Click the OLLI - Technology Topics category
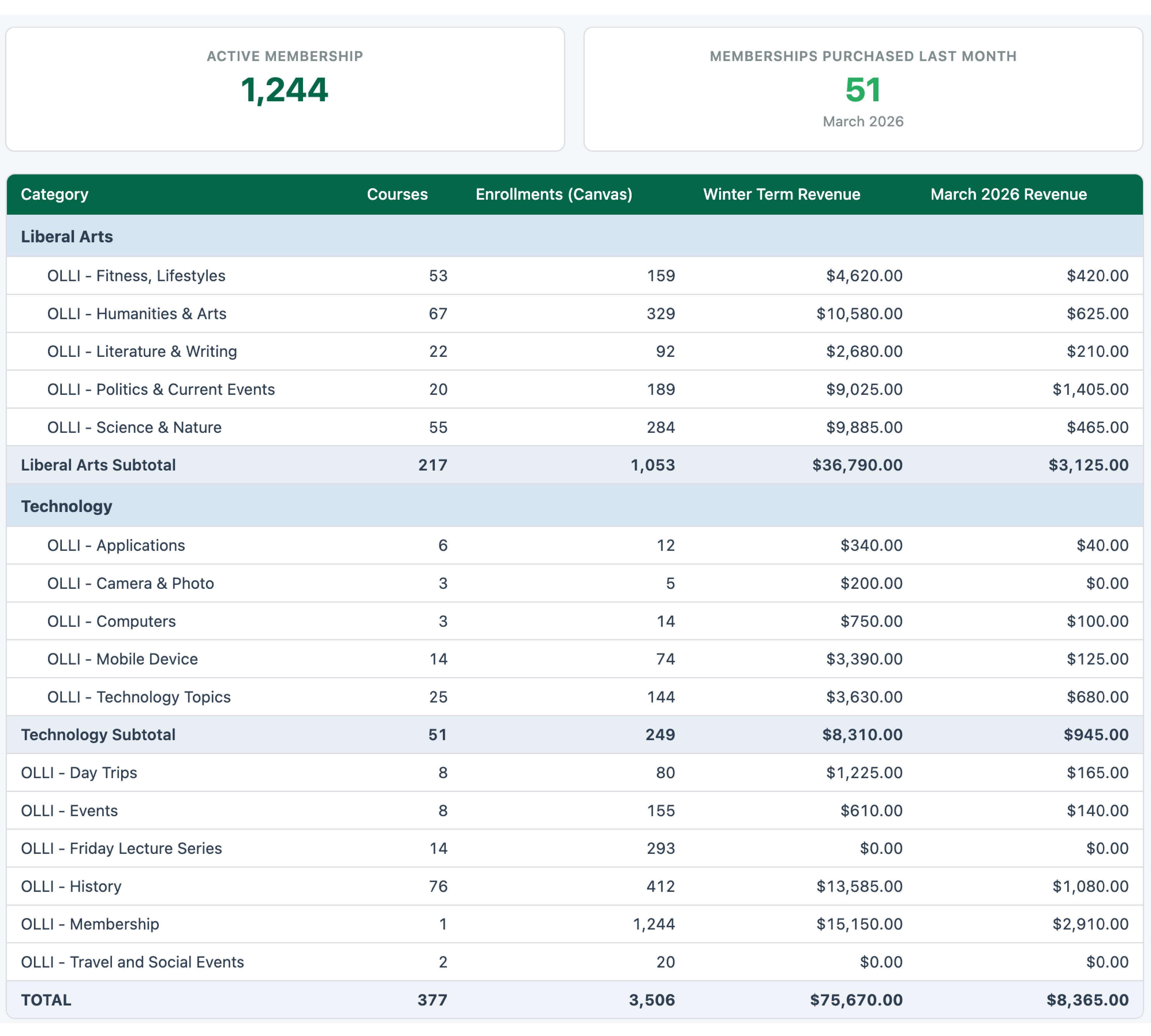The width and height of the screenshot is (1151, 1036). (x=139, y=697)
